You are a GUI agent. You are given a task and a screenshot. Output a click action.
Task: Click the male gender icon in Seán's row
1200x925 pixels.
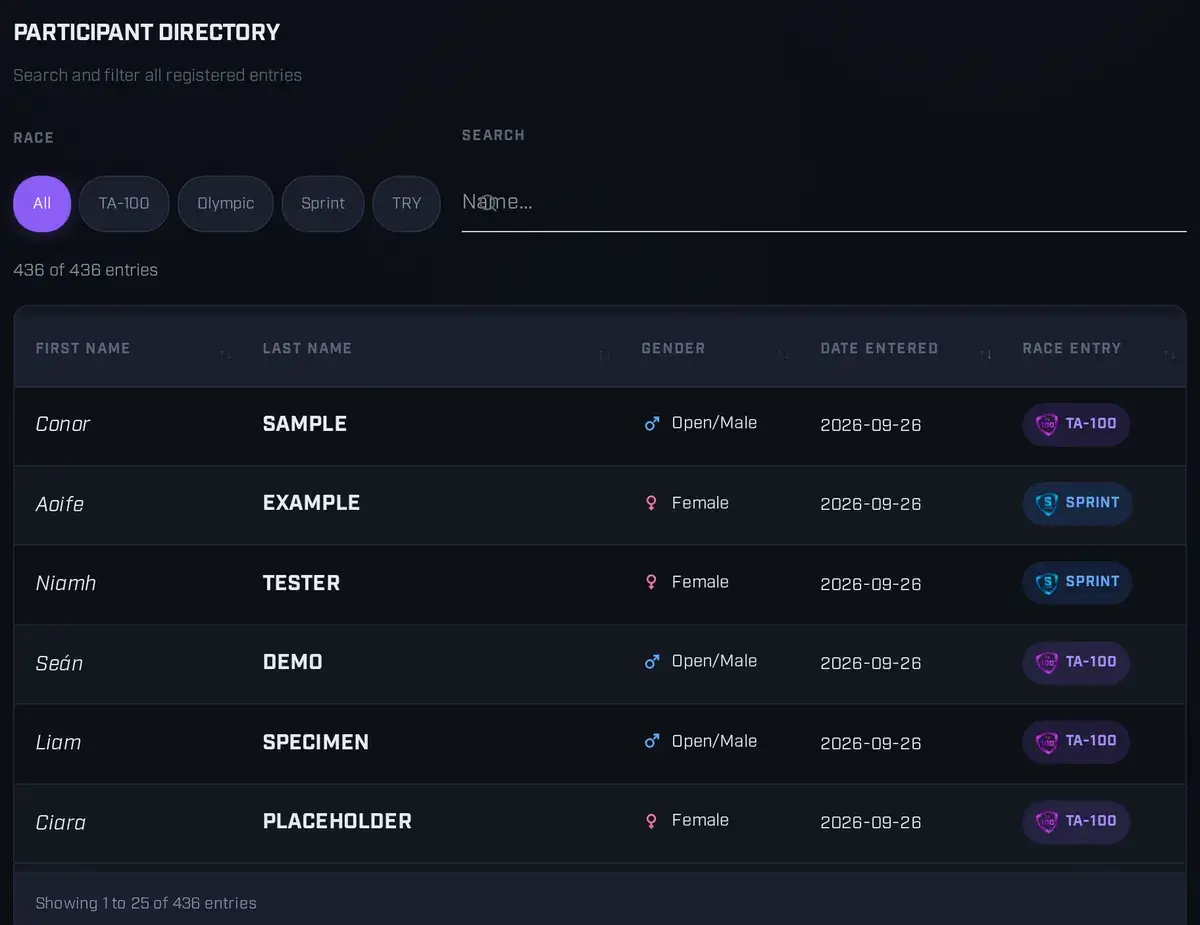point(652,662)
